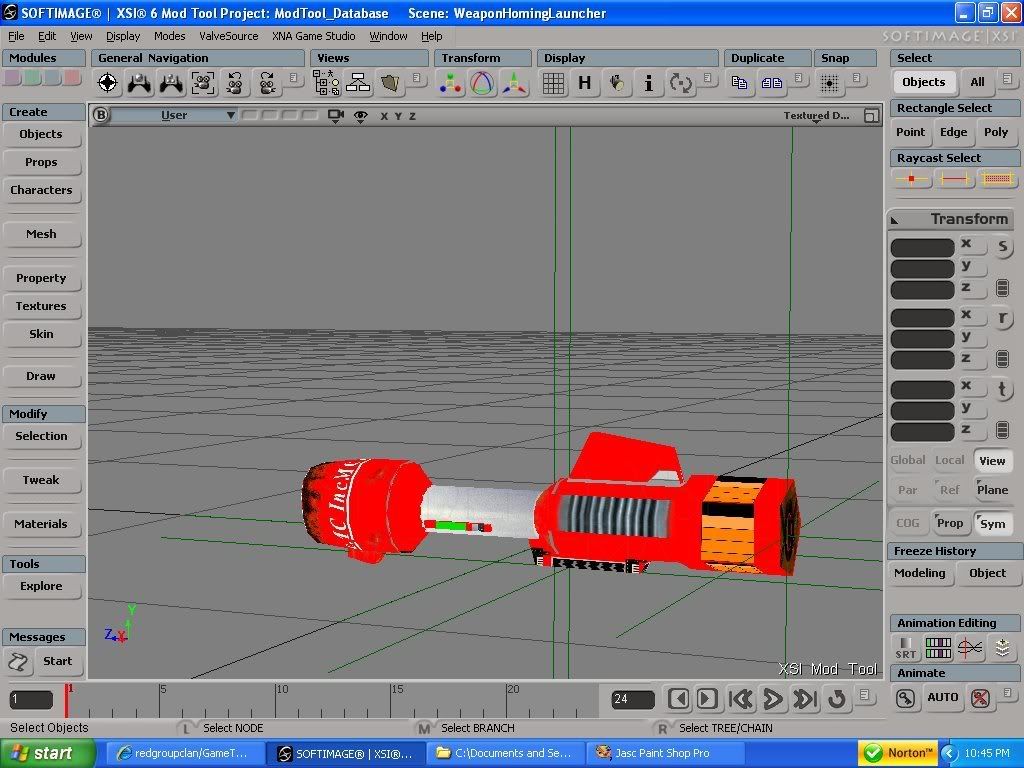Click the end frame field showing 24
The width and height of the screenshot is (1024, 768).
(632, 699)
